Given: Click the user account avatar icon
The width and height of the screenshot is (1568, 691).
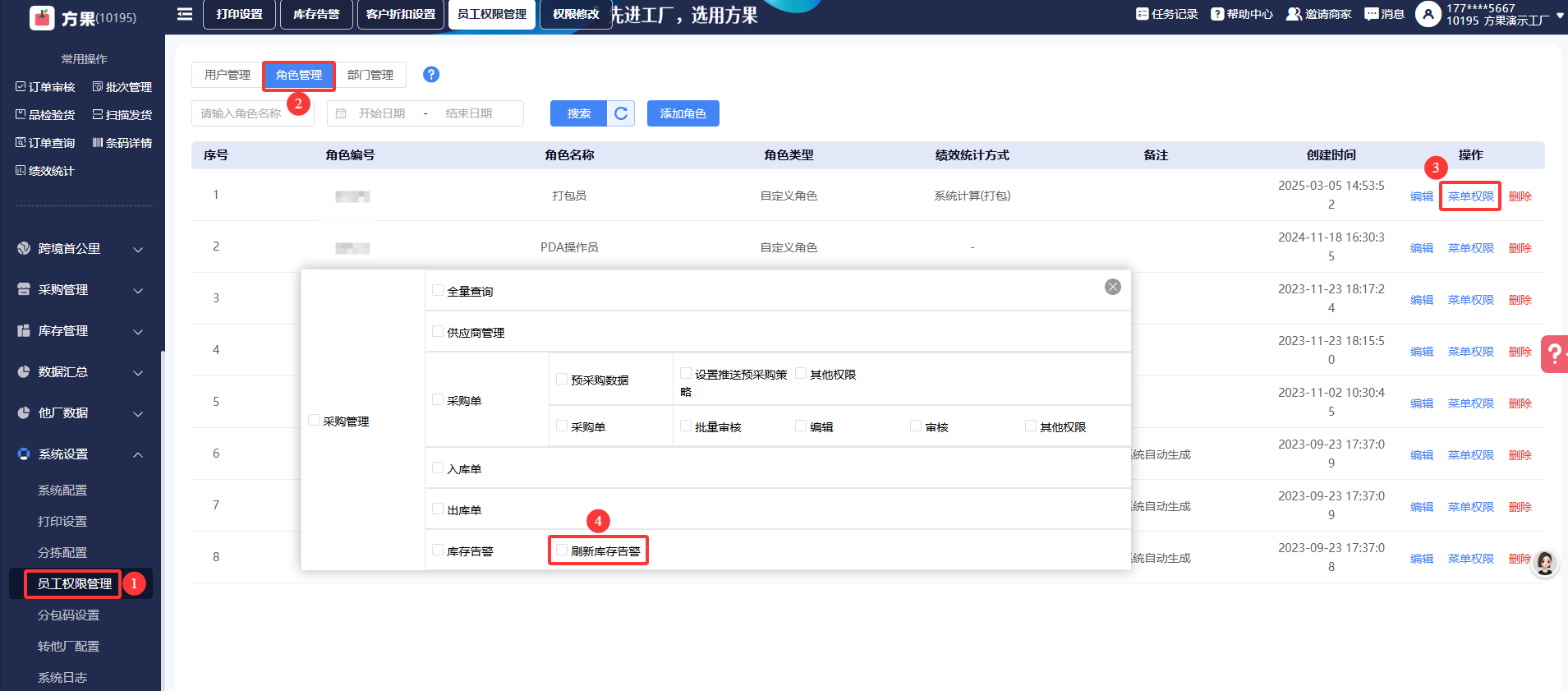Looking at the screenshot, I should coord(1428,14).
